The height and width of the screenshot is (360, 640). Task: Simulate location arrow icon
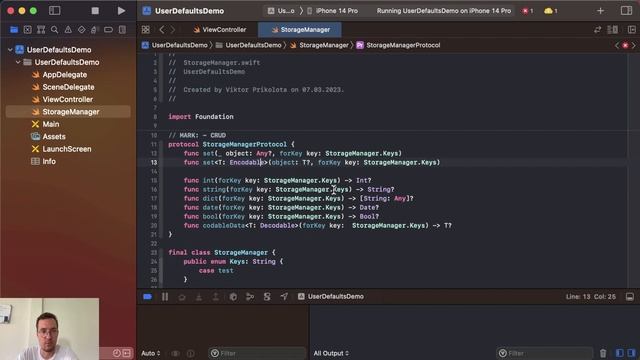point(284,297)
